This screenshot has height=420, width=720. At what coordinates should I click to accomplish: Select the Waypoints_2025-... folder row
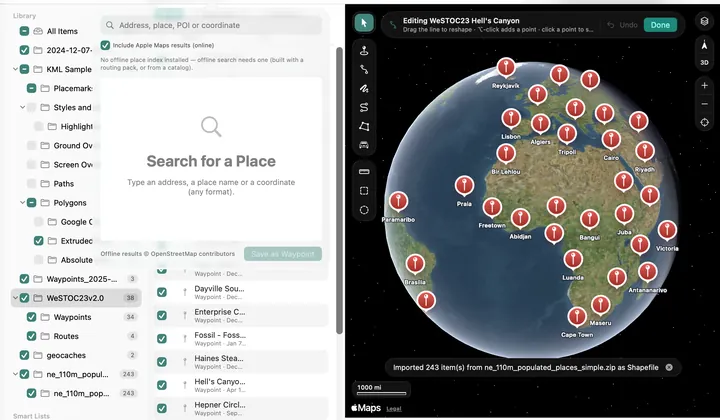click(76, 279)
